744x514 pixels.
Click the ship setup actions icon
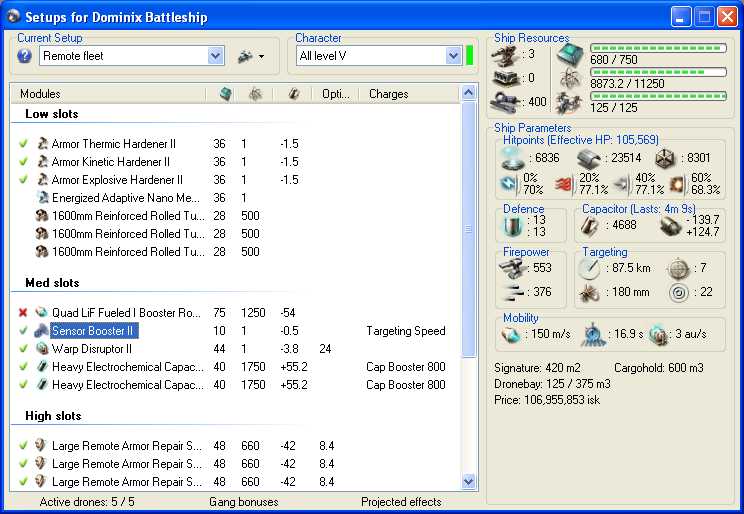pos(244,56)
